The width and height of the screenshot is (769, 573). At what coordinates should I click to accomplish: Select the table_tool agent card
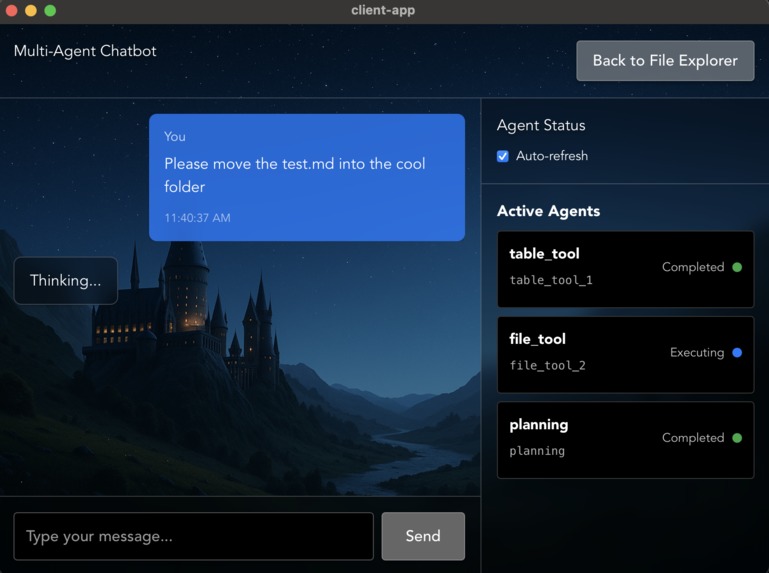625,269
